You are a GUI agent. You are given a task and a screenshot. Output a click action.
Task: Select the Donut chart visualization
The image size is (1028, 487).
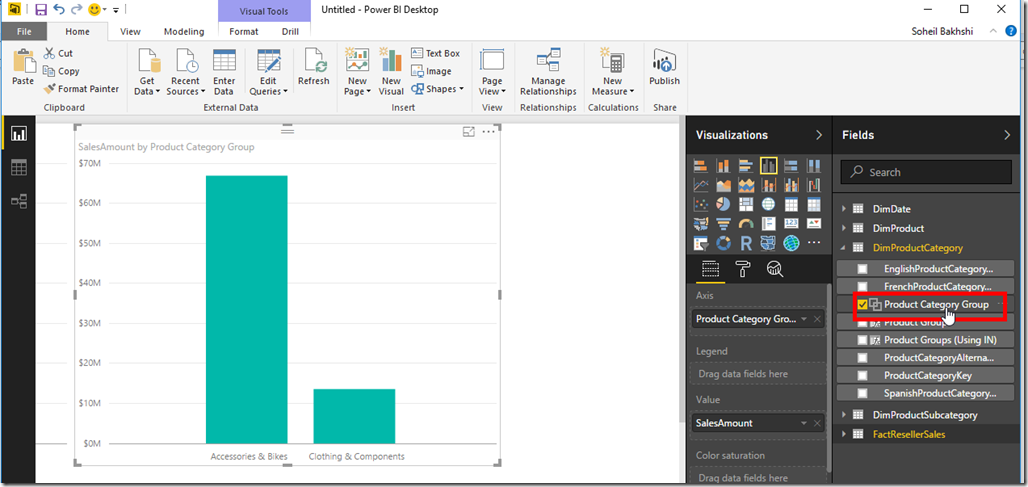[723, 244]
